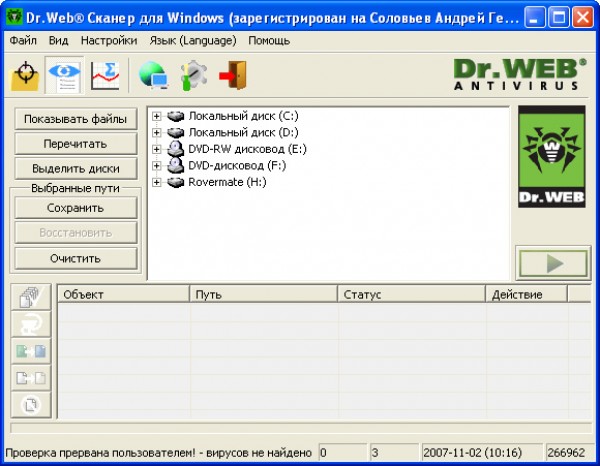Minimize the Dr.Web scanner window
Screen dimensions: 600x466
tap(535, 17)
